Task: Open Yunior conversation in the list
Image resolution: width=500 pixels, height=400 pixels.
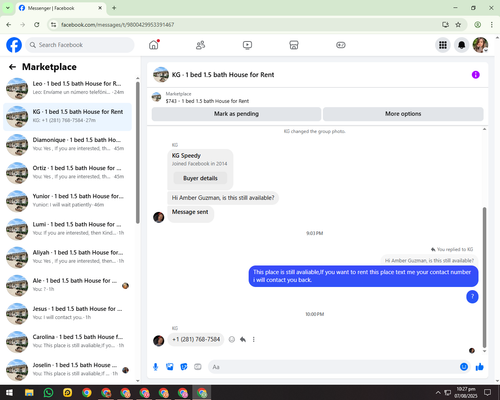Action: (x=67, y=201)
